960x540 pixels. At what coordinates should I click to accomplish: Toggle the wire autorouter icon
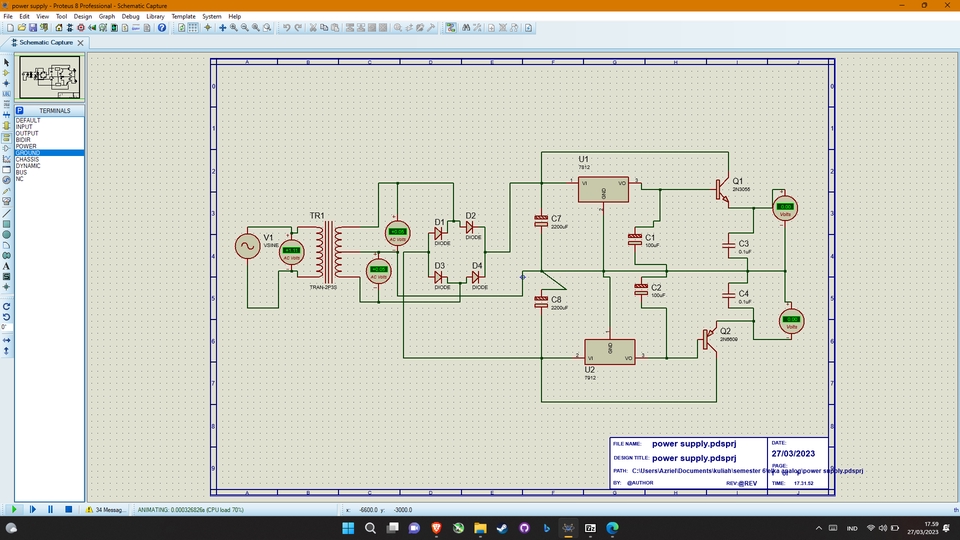[x=451, y=28]
